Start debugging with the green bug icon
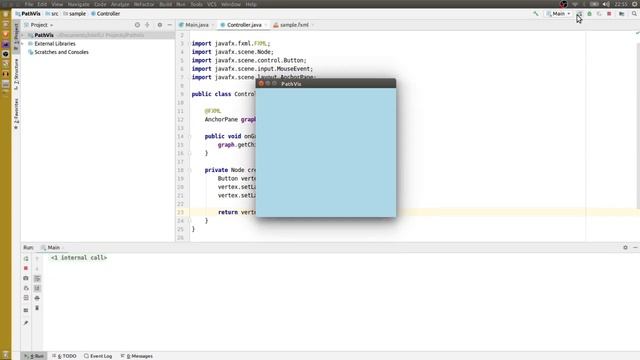640x360 pixels. [589, 13]
